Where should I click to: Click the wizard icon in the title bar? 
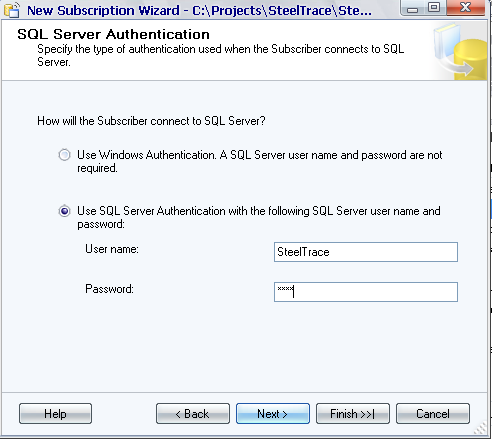[12, 10]
